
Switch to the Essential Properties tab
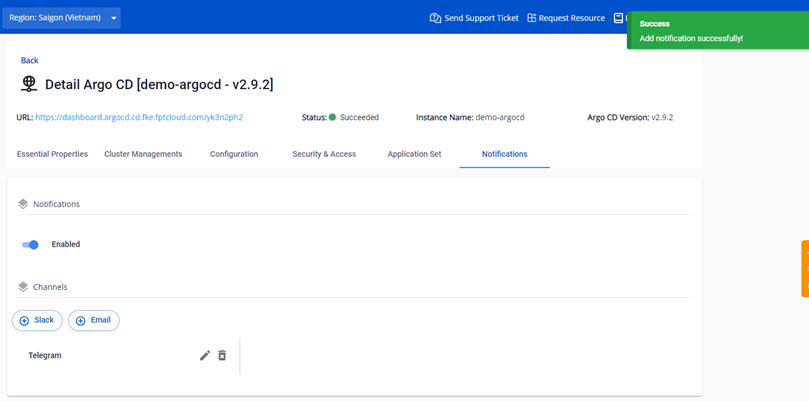(52, 154)
